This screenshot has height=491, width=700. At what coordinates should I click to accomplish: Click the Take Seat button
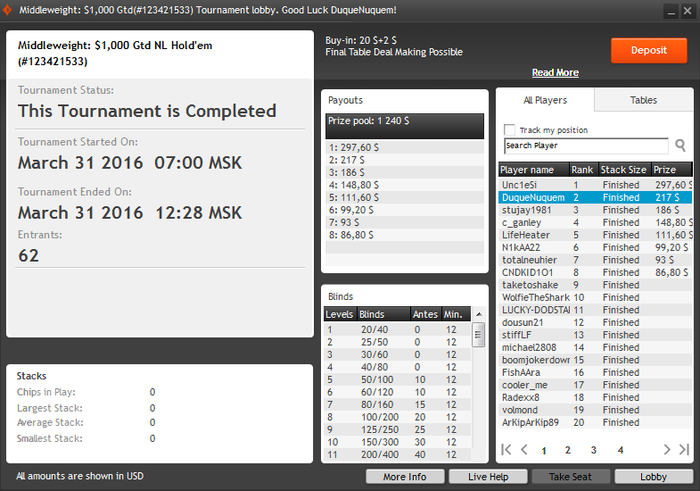coord(571,477)
